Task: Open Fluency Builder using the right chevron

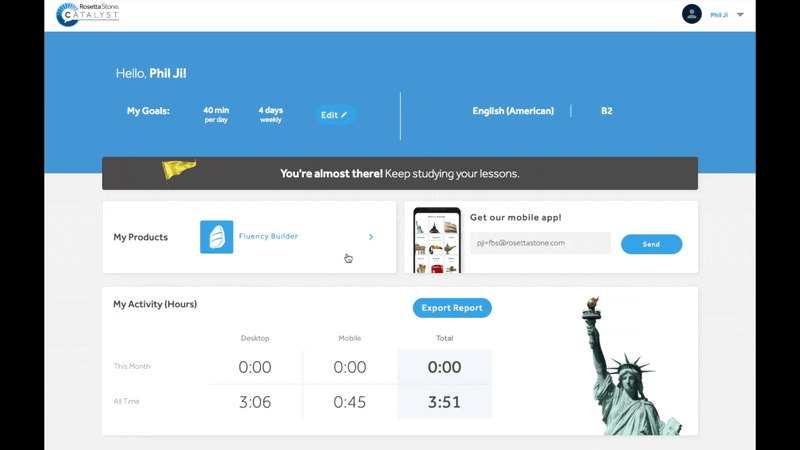Action: click(371, 237)
